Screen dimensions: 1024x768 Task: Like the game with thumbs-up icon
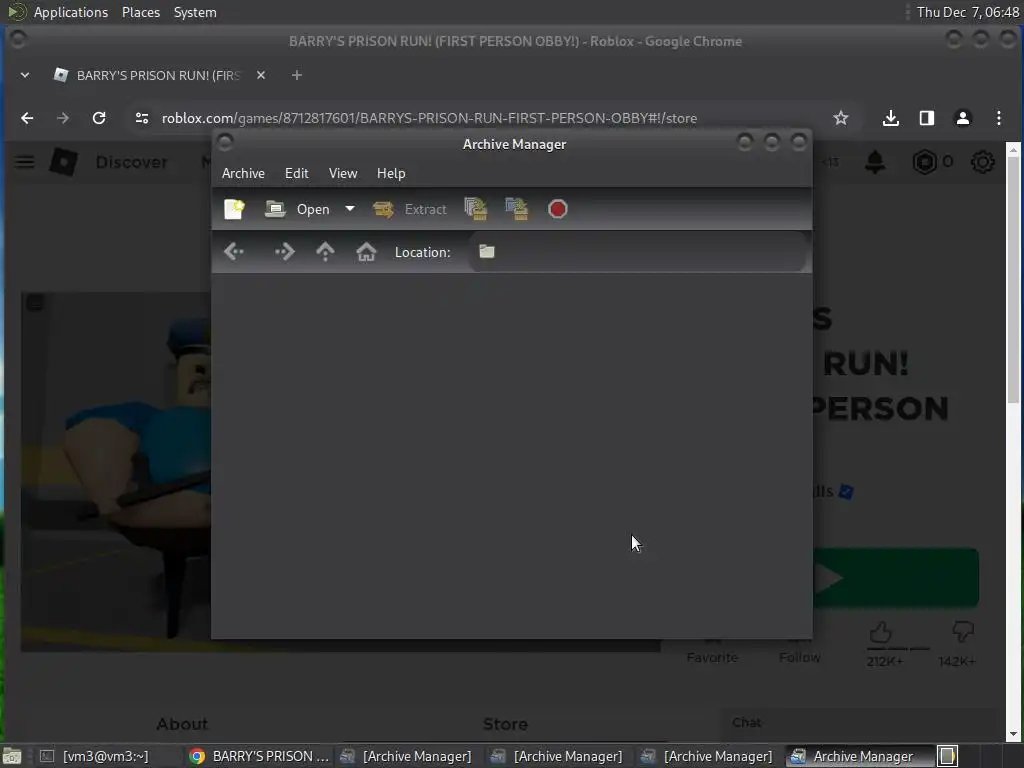click(880, 632)
